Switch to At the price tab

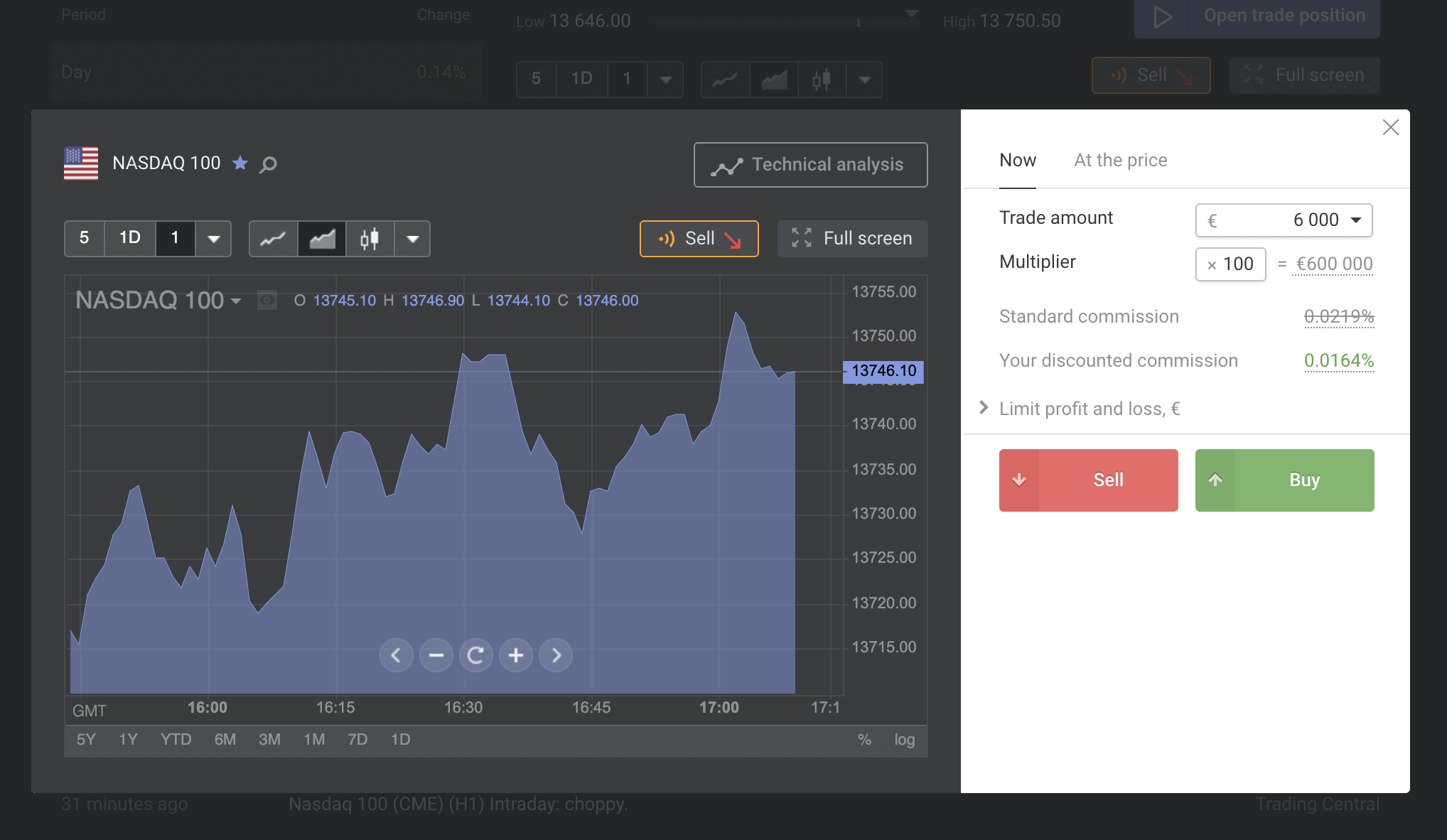(1121, 161)
